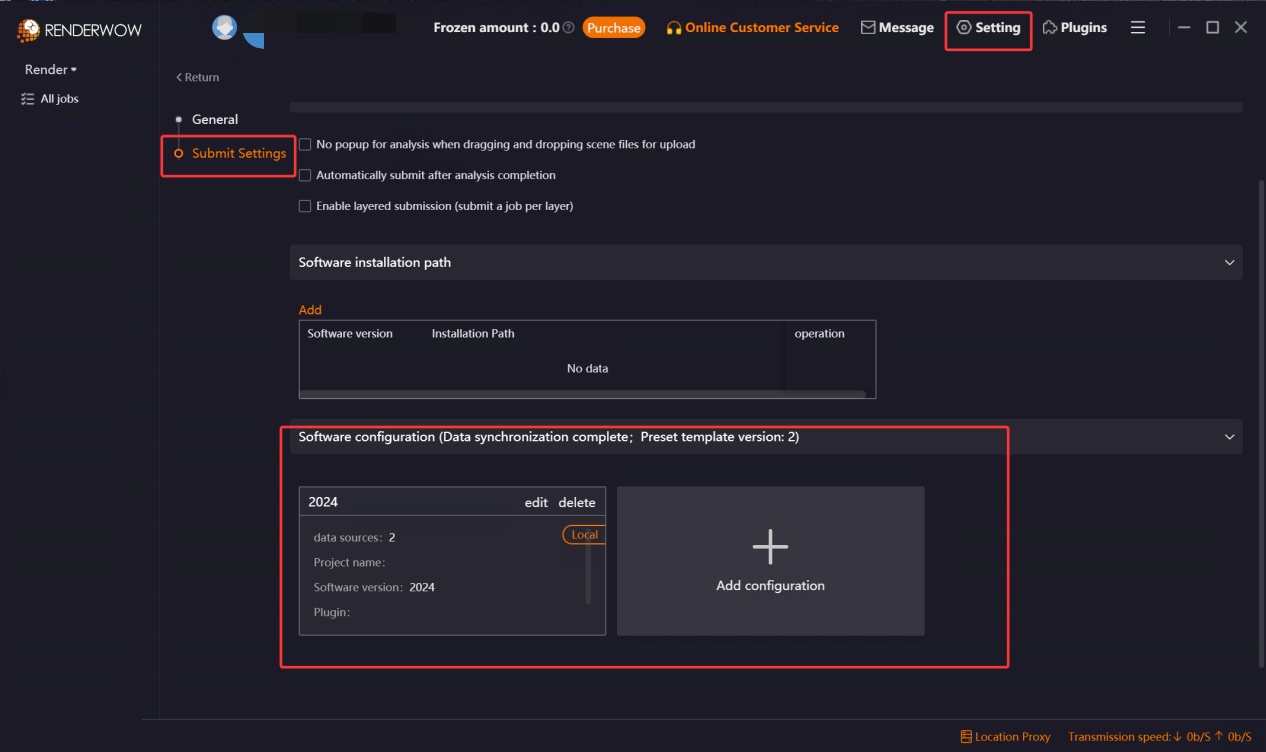Screen dimensions: 1266x752
Task: Select the General settings section
Action: tap(214, 119)
